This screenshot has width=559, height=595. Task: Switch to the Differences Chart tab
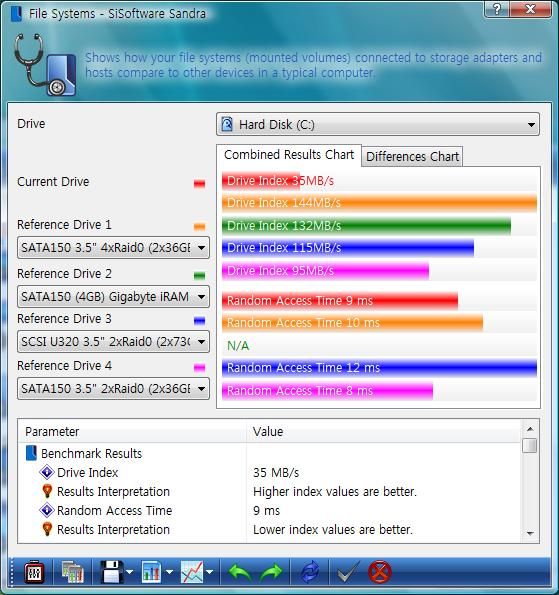[412, 156]
